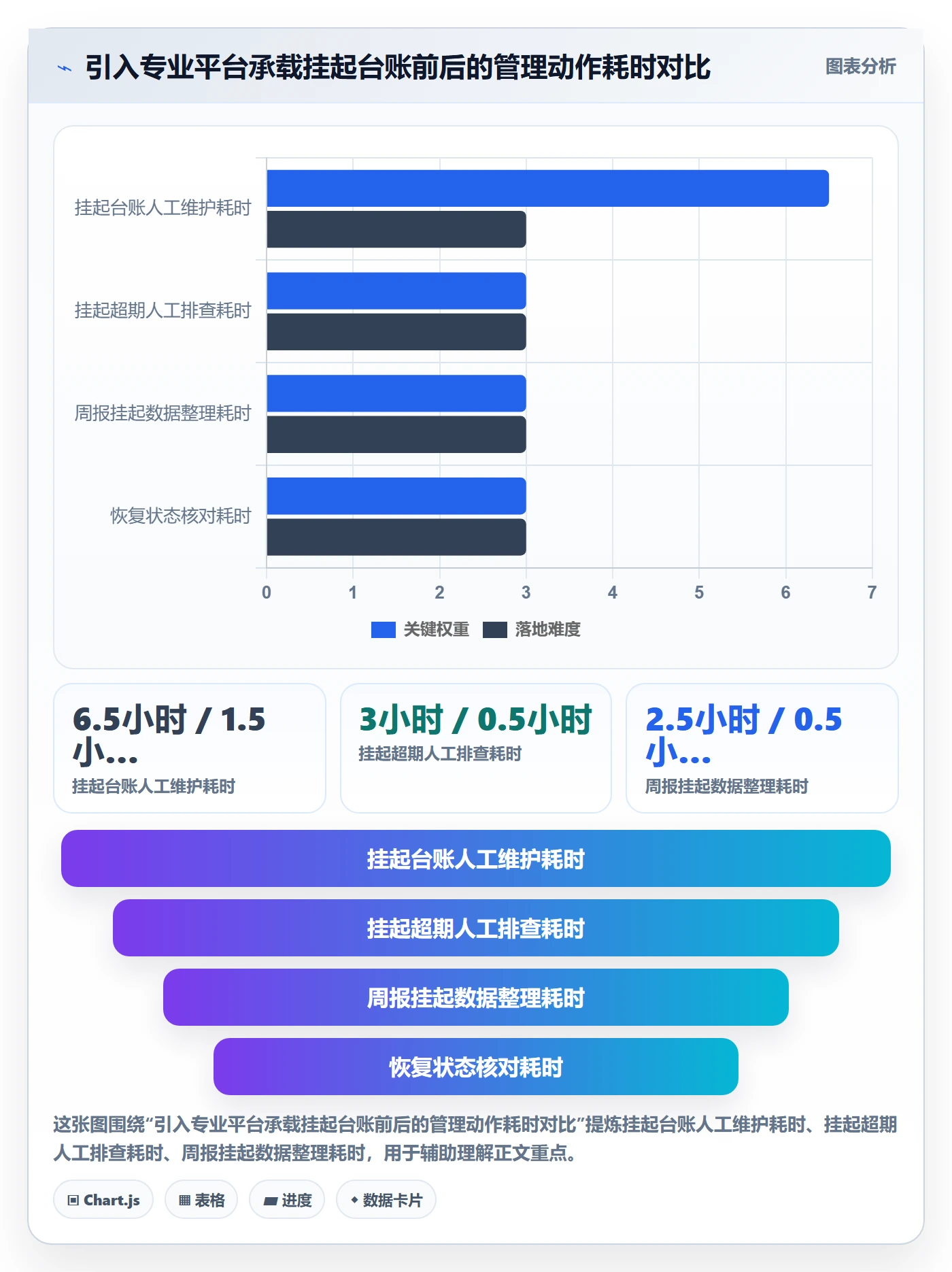
Task: Click dark bar for 挂起台账人工维护耗时
Action: tap(396, 229)
